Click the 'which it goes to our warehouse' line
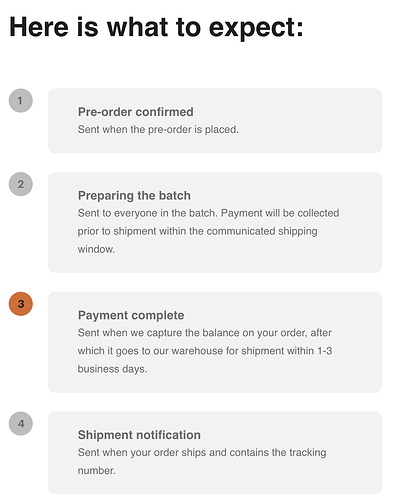The height and width of the screenshot is (500, 396). 205,351
